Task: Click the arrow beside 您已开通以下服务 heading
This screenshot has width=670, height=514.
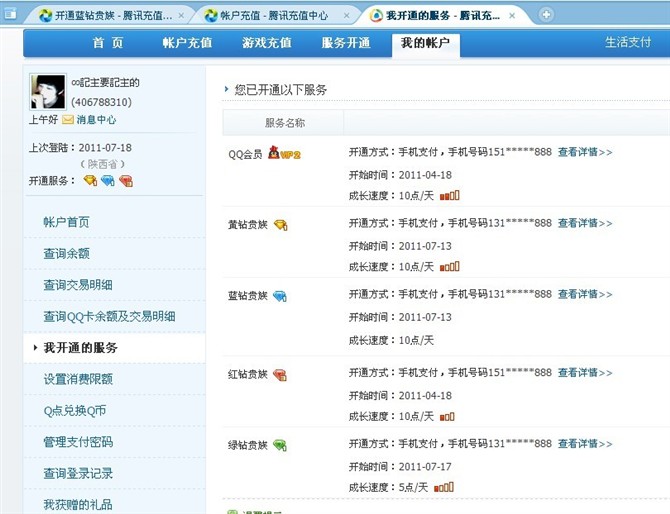Action: point(226,89)
